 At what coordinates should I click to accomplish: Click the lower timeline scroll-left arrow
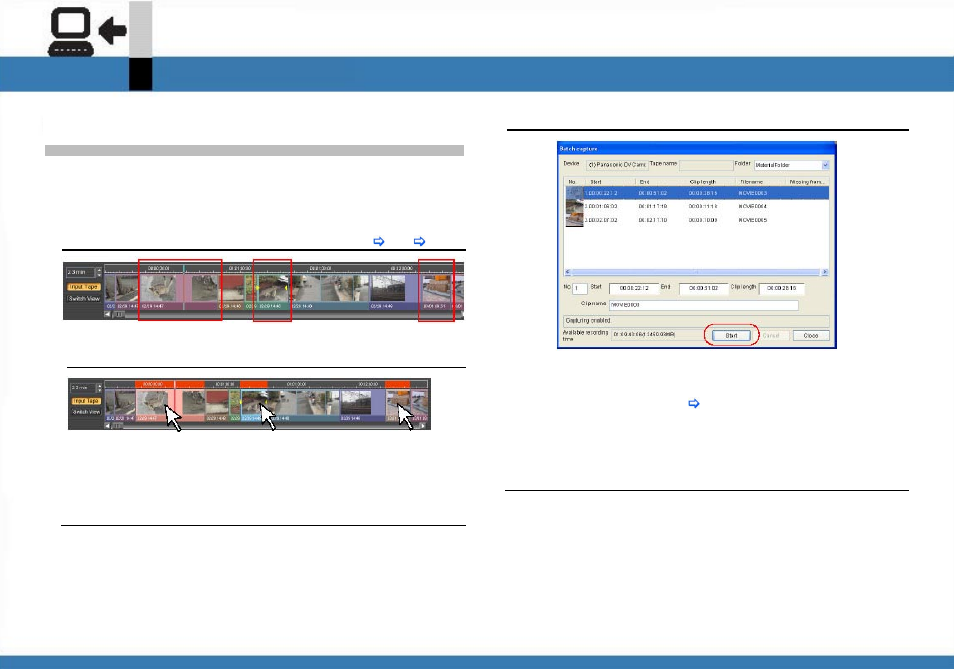click(108, 426)
